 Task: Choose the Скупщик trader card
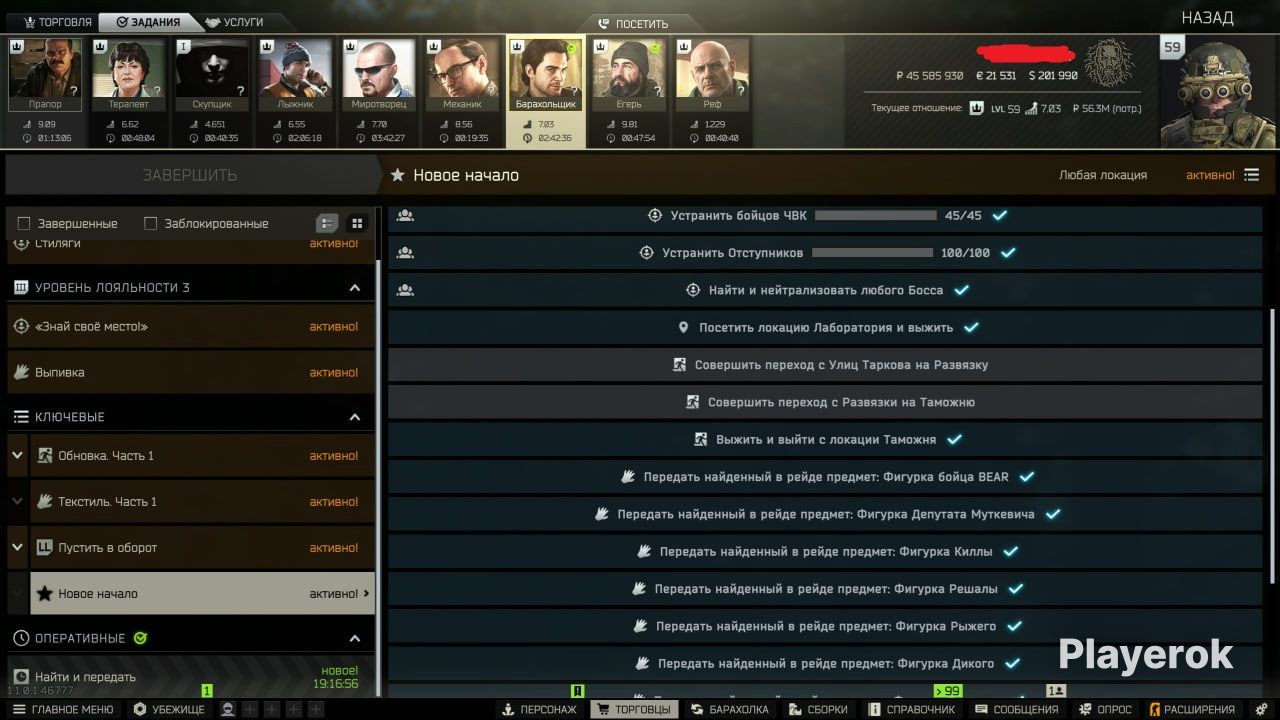[212, 75]
